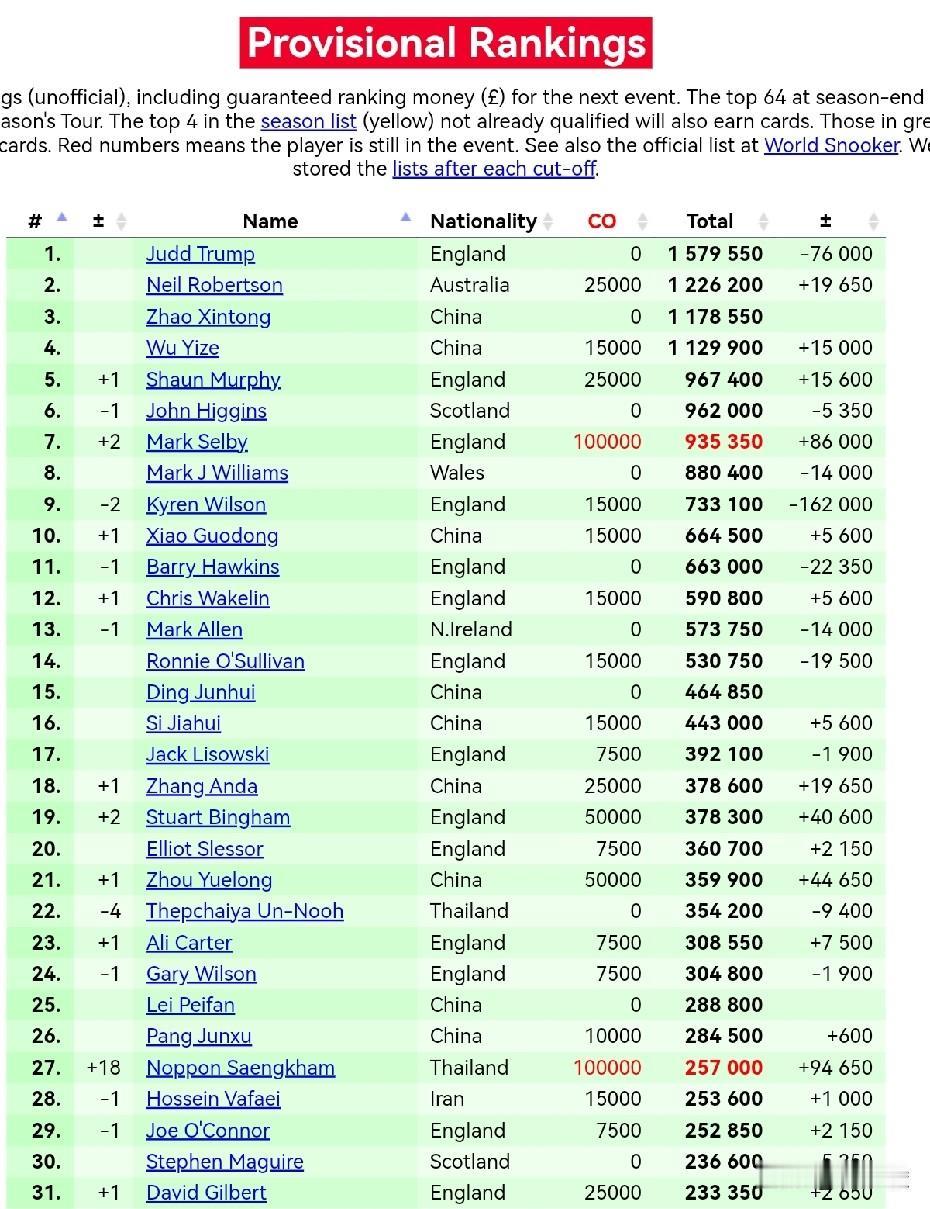
Task: Sort the rank change column arrows
Action: tap(122, 221)
